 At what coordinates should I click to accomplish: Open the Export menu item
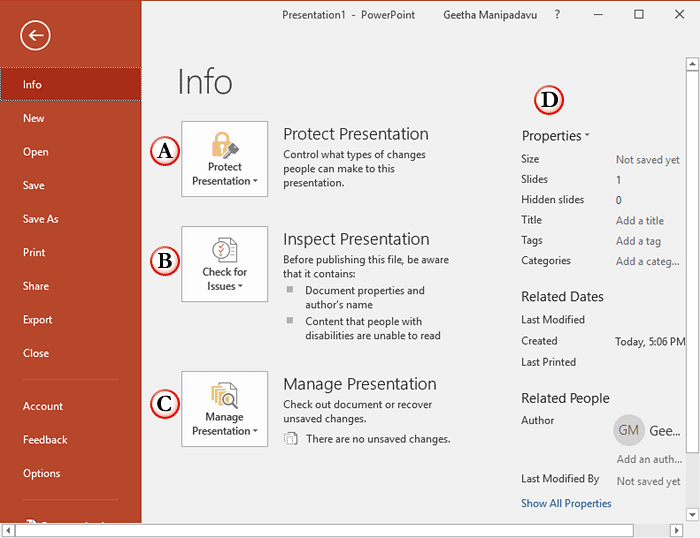[38, 320]
